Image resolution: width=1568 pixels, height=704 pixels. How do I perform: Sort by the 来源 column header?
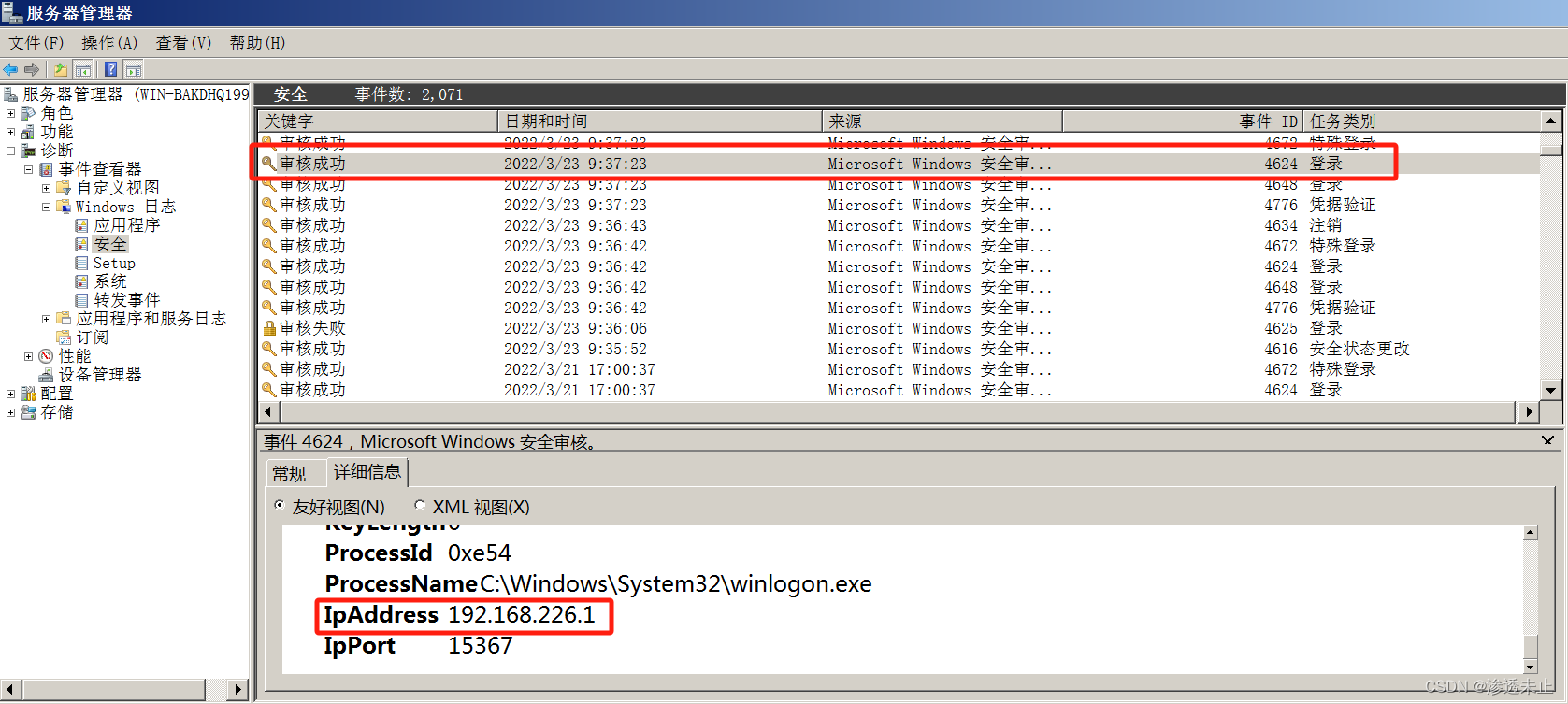coord(942,122)
